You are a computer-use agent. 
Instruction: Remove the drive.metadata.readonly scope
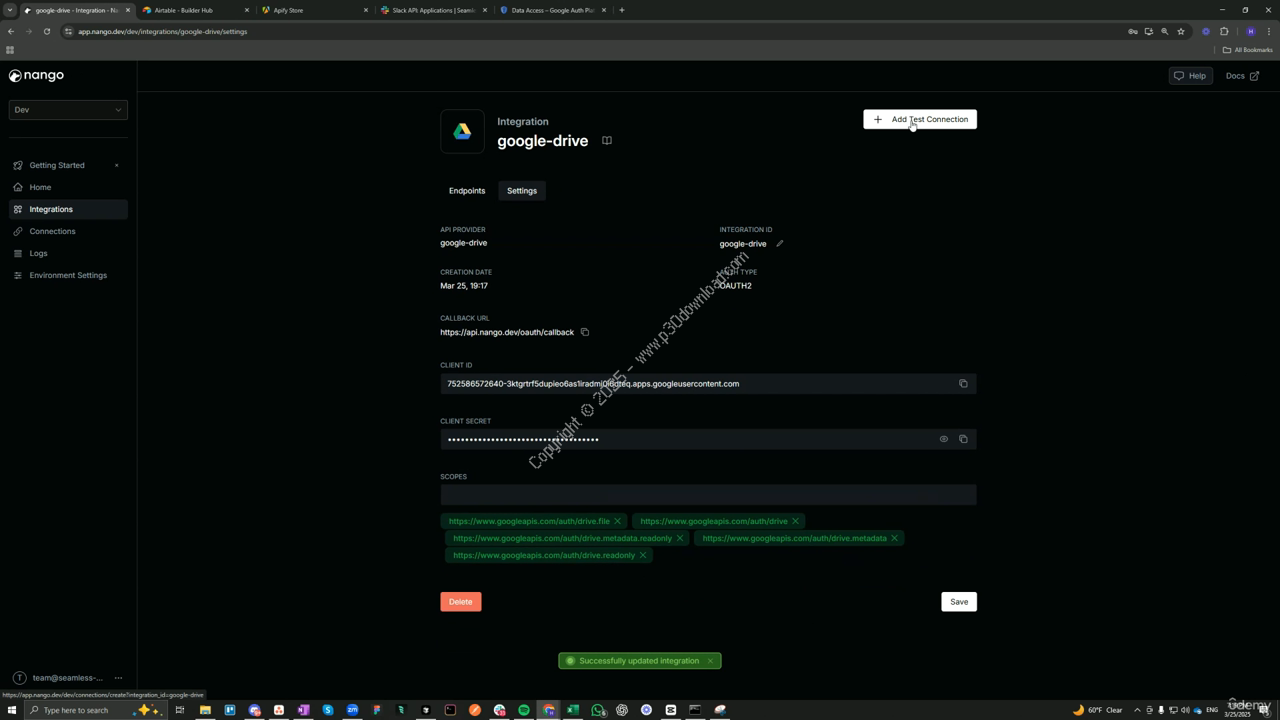click(680, 538)
